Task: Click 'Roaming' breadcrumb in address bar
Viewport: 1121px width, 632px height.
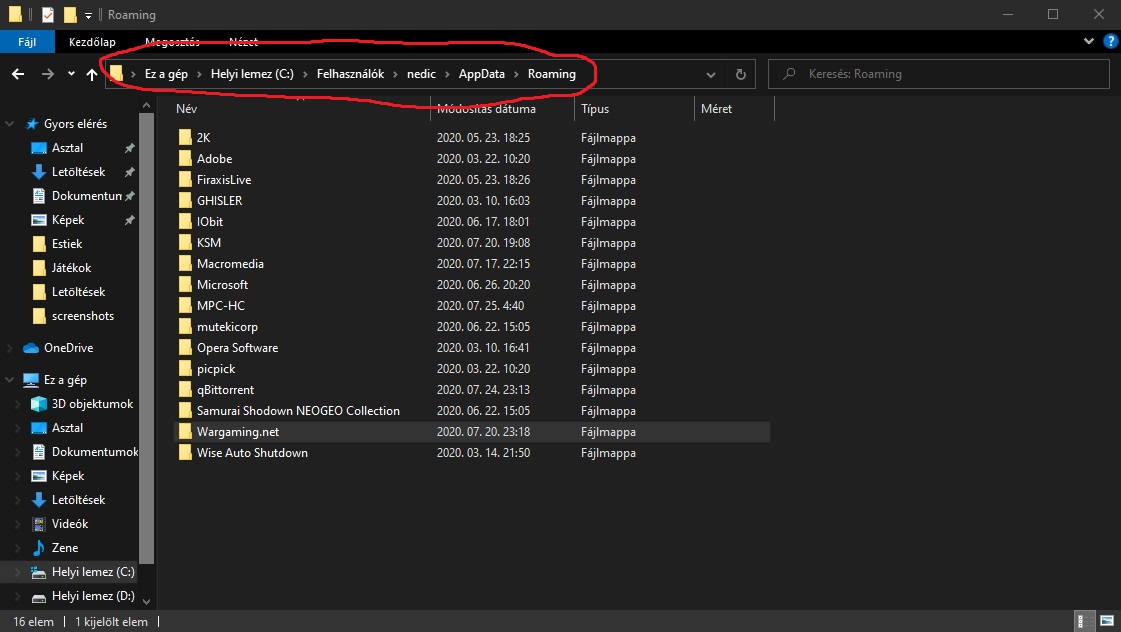Action: pyautogui.click(x=551, y=74)
